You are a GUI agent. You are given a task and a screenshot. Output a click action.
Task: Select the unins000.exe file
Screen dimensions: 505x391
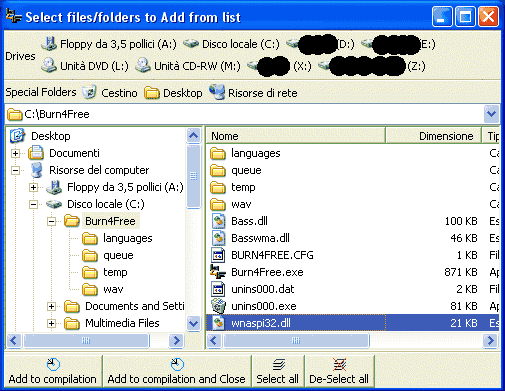click(264, 306)
